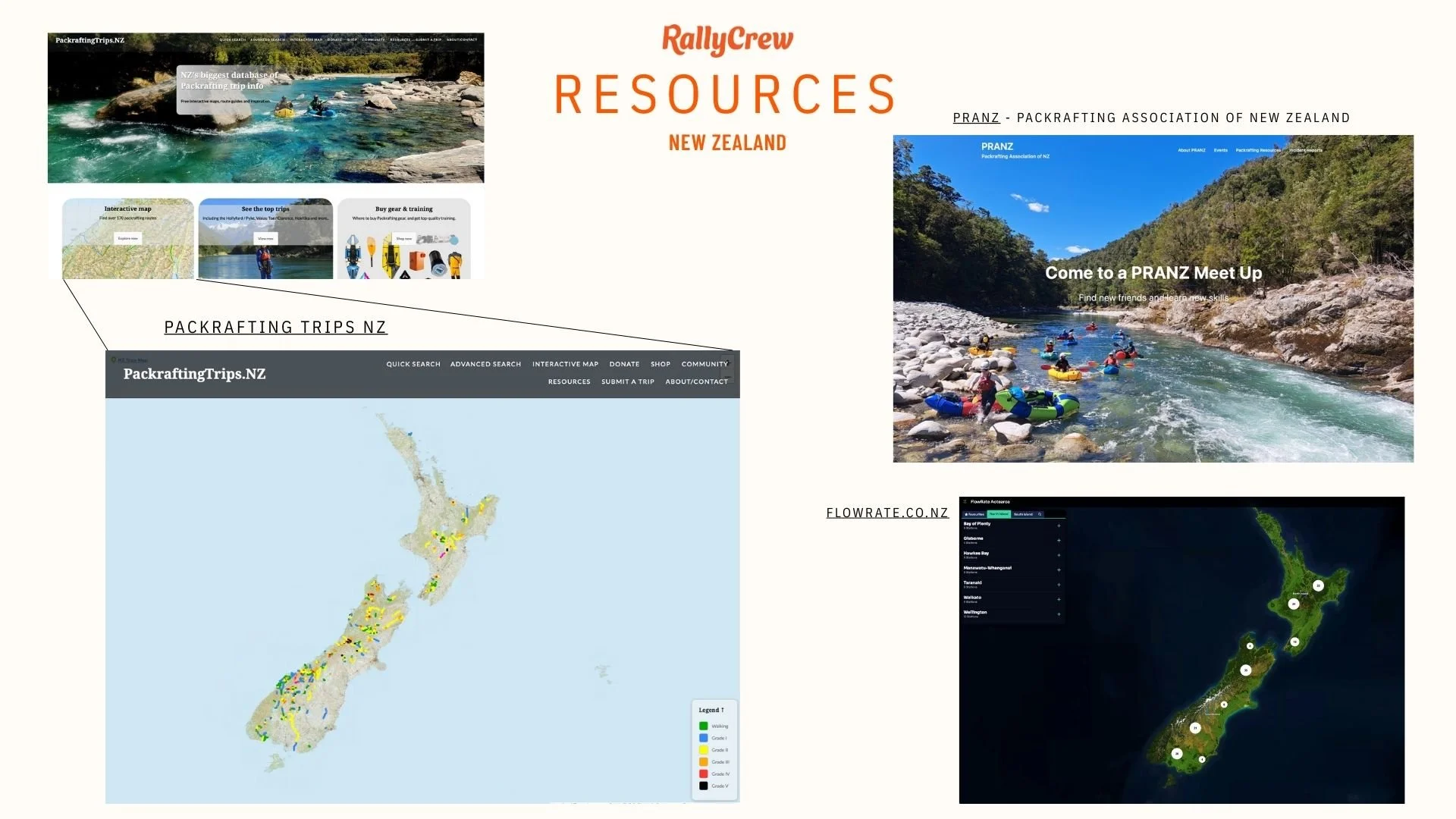Select the North Island tab in FlowRate
Viewport: 1456px width, 819px height.
pos(999,514)
